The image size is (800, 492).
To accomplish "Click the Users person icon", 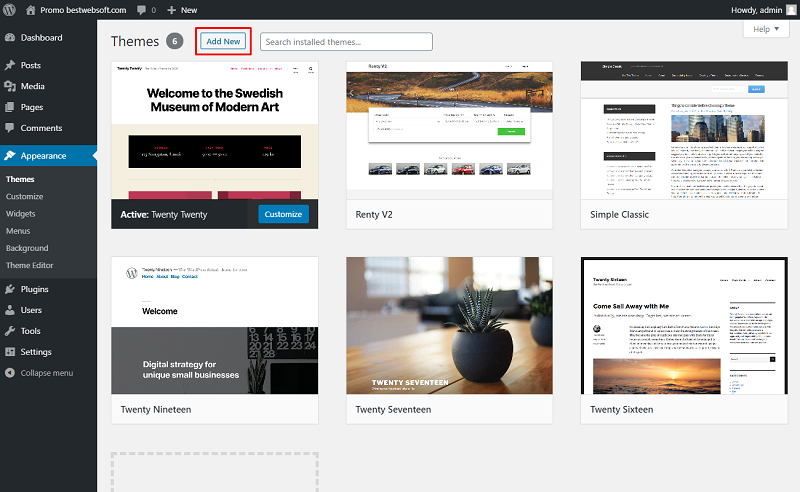I will click(x=10, y=310).
